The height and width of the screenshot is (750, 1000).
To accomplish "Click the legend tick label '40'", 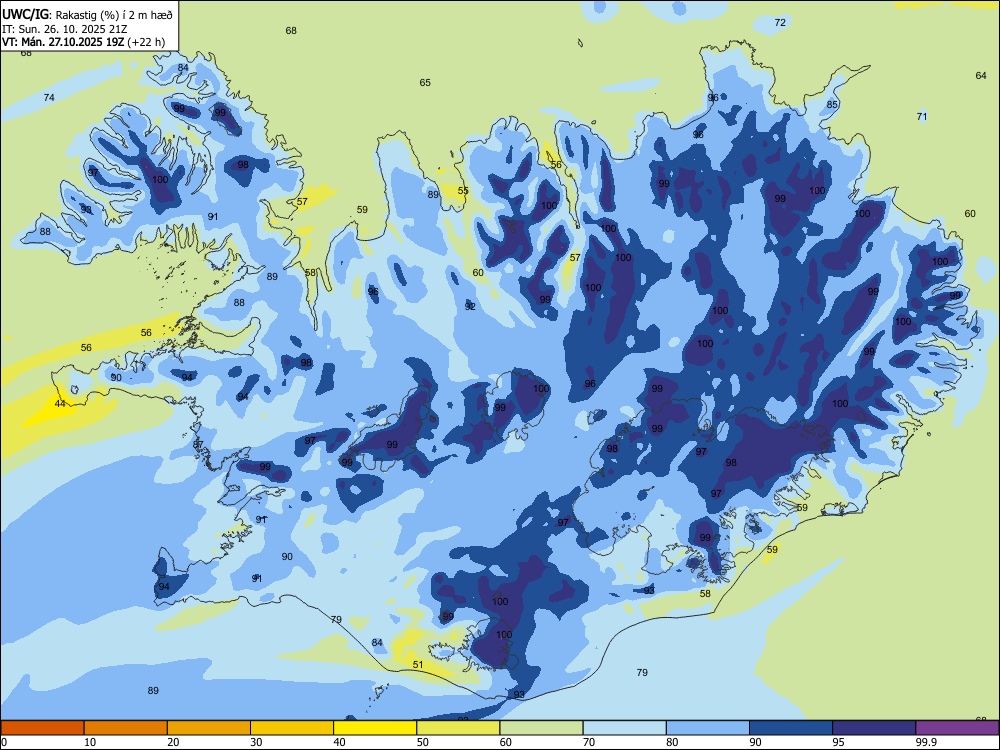I will pyautogui.click(x=340, y=742).
